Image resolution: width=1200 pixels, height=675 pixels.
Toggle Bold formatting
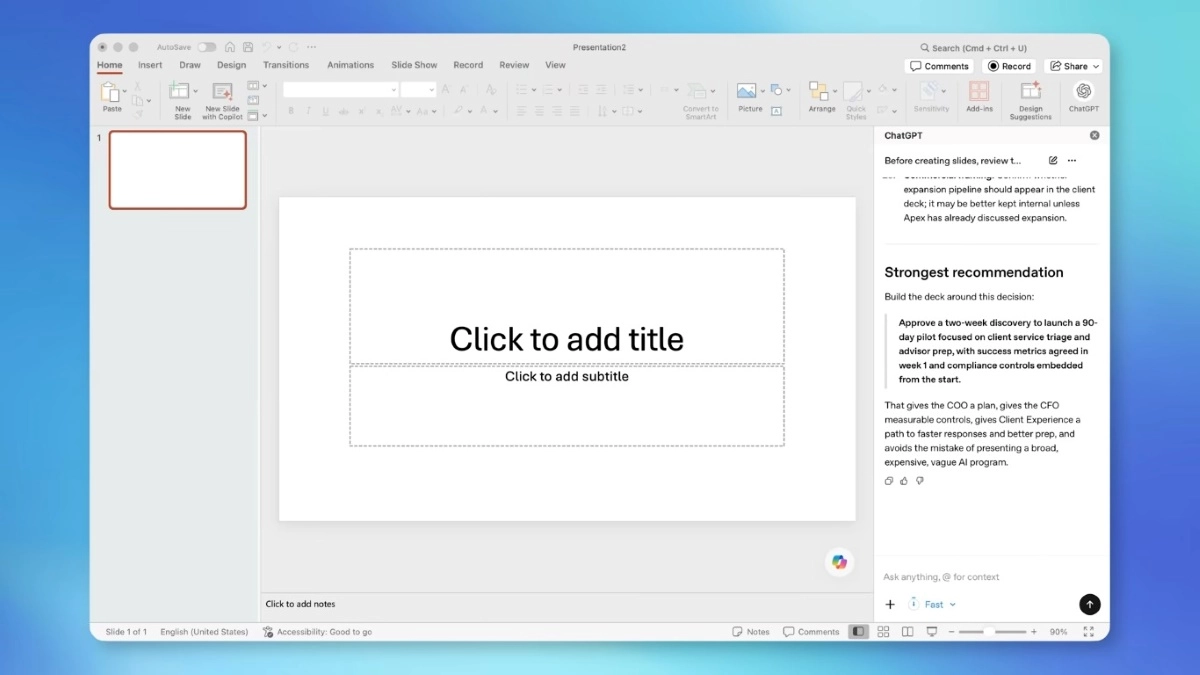(x=291, y=111)
